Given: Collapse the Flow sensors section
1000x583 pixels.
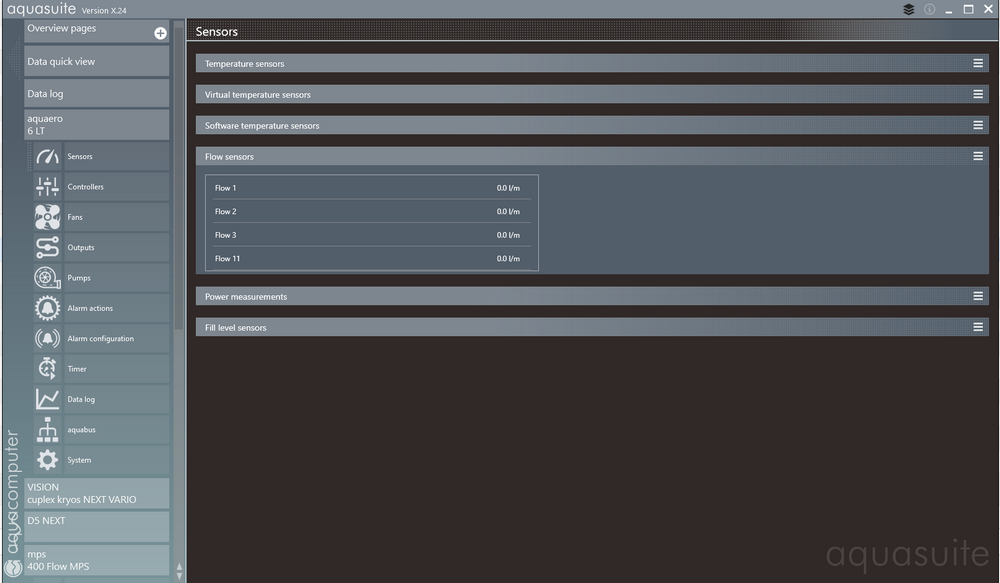Looking at the screenshot, I should point(592,156).
